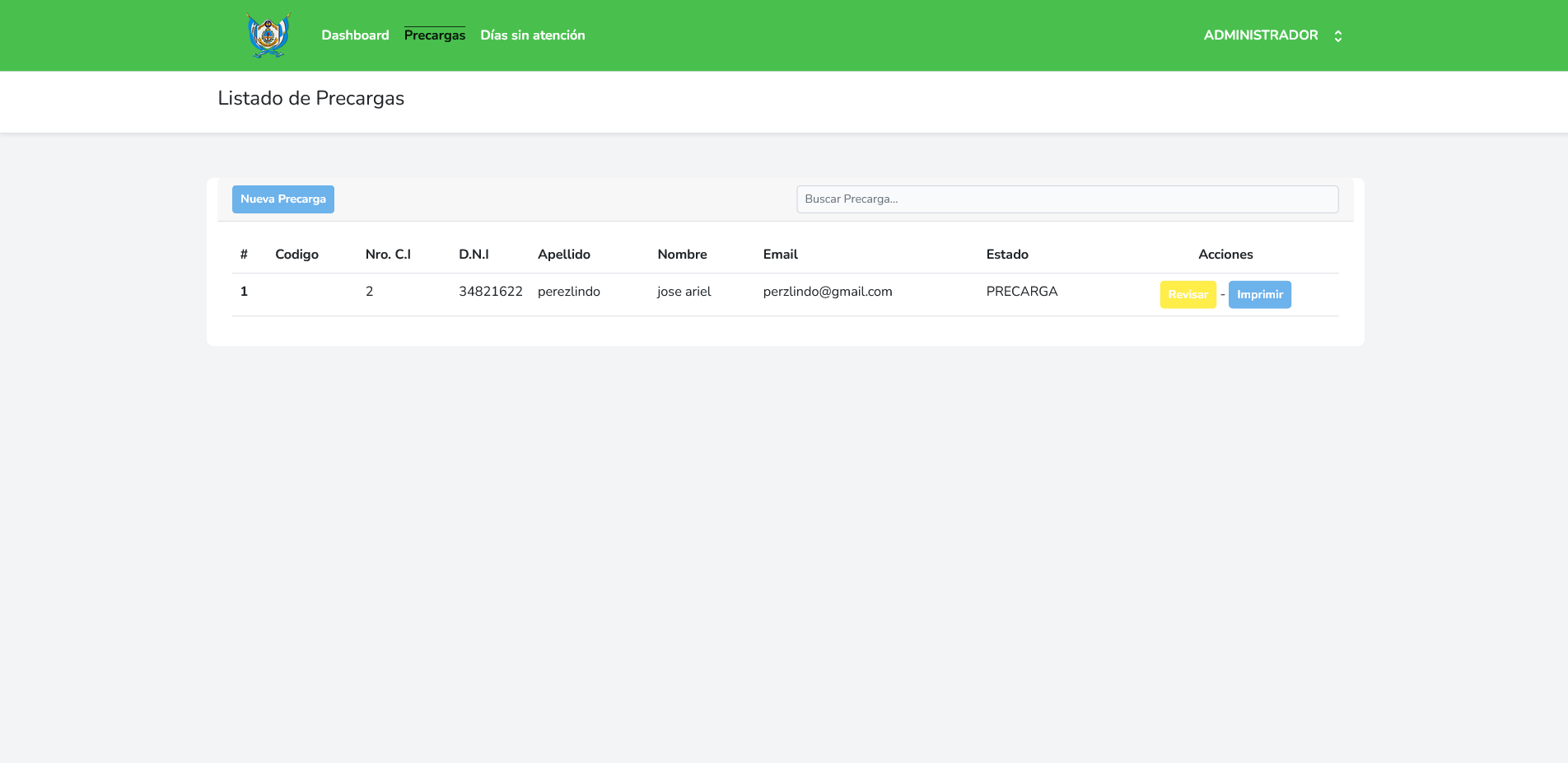This screenshot has height=763, width=1568.
Task: Click the Apellido column header
Action: coord(563,255)
